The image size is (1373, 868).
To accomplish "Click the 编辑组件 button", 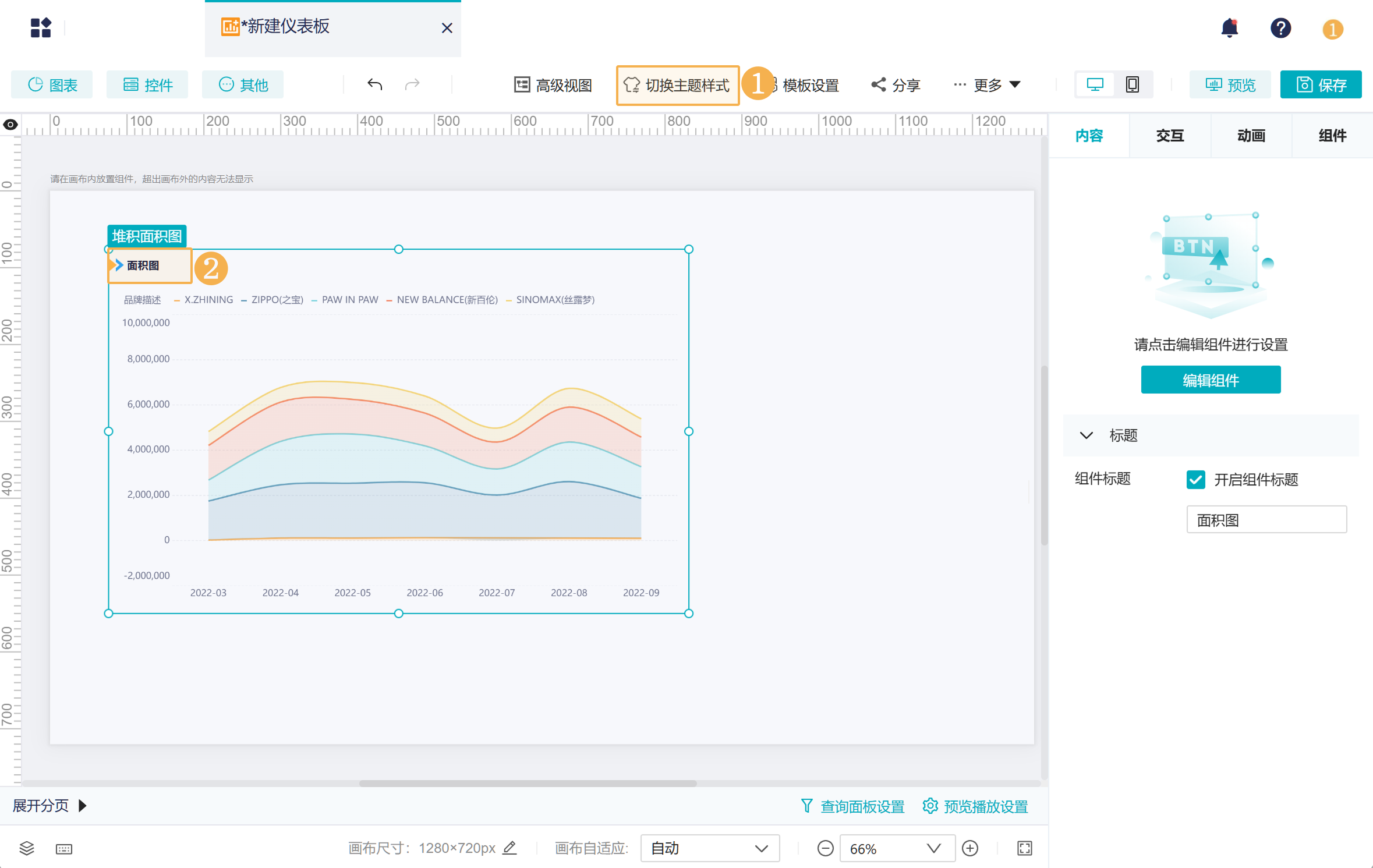I will point(1211,380).
